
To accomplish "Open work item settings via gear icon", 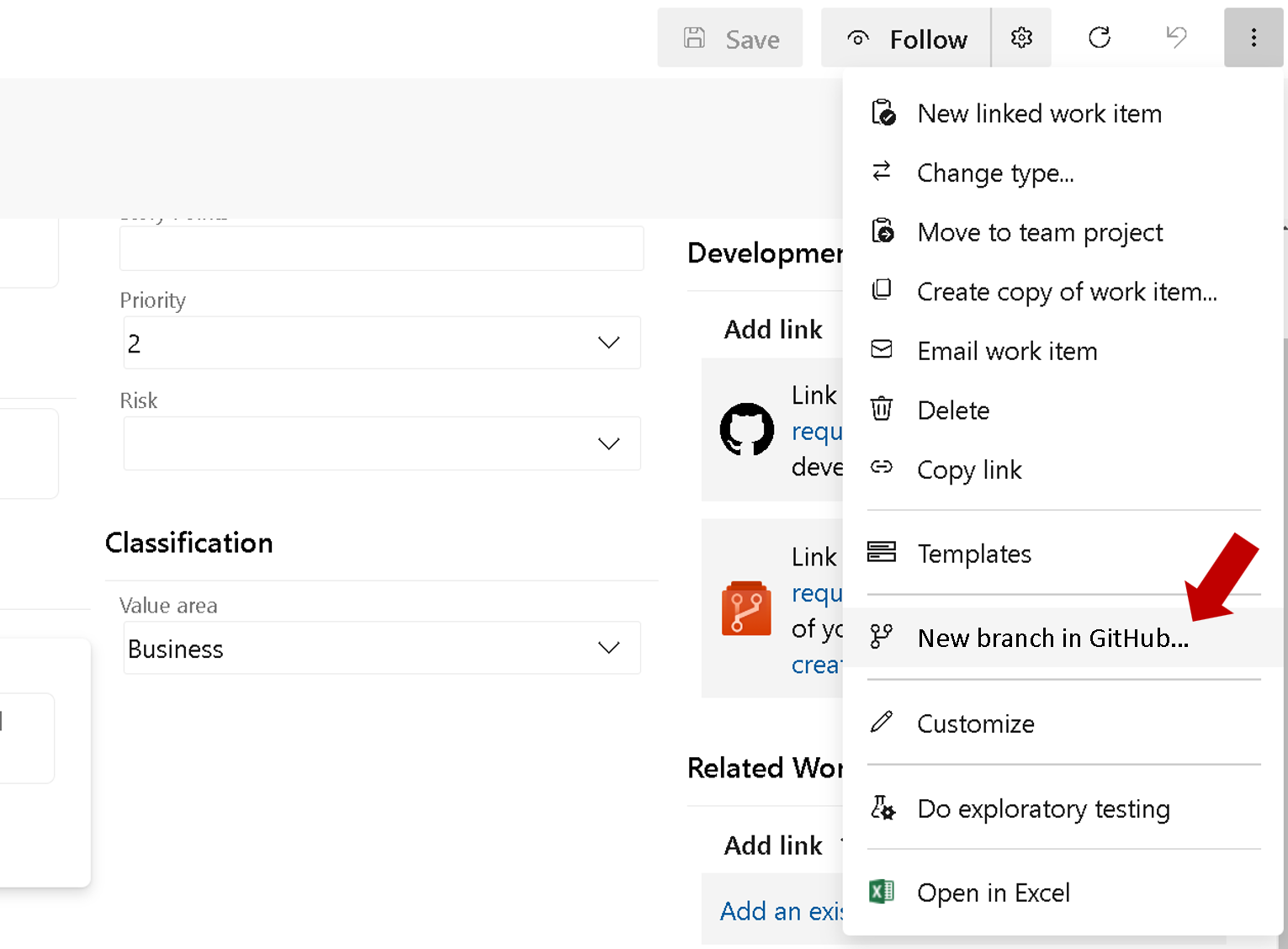I will pyautogui.click(x=1020, y=37).
